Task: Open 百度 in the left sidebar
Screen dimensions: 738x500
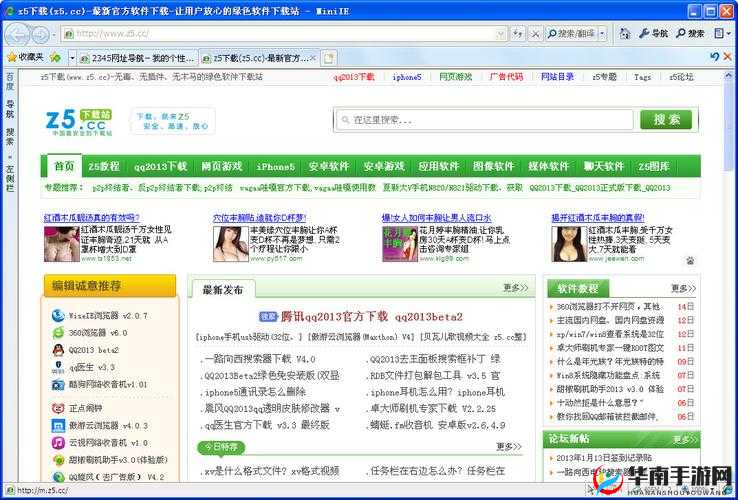Action: (x=10, y=81)
